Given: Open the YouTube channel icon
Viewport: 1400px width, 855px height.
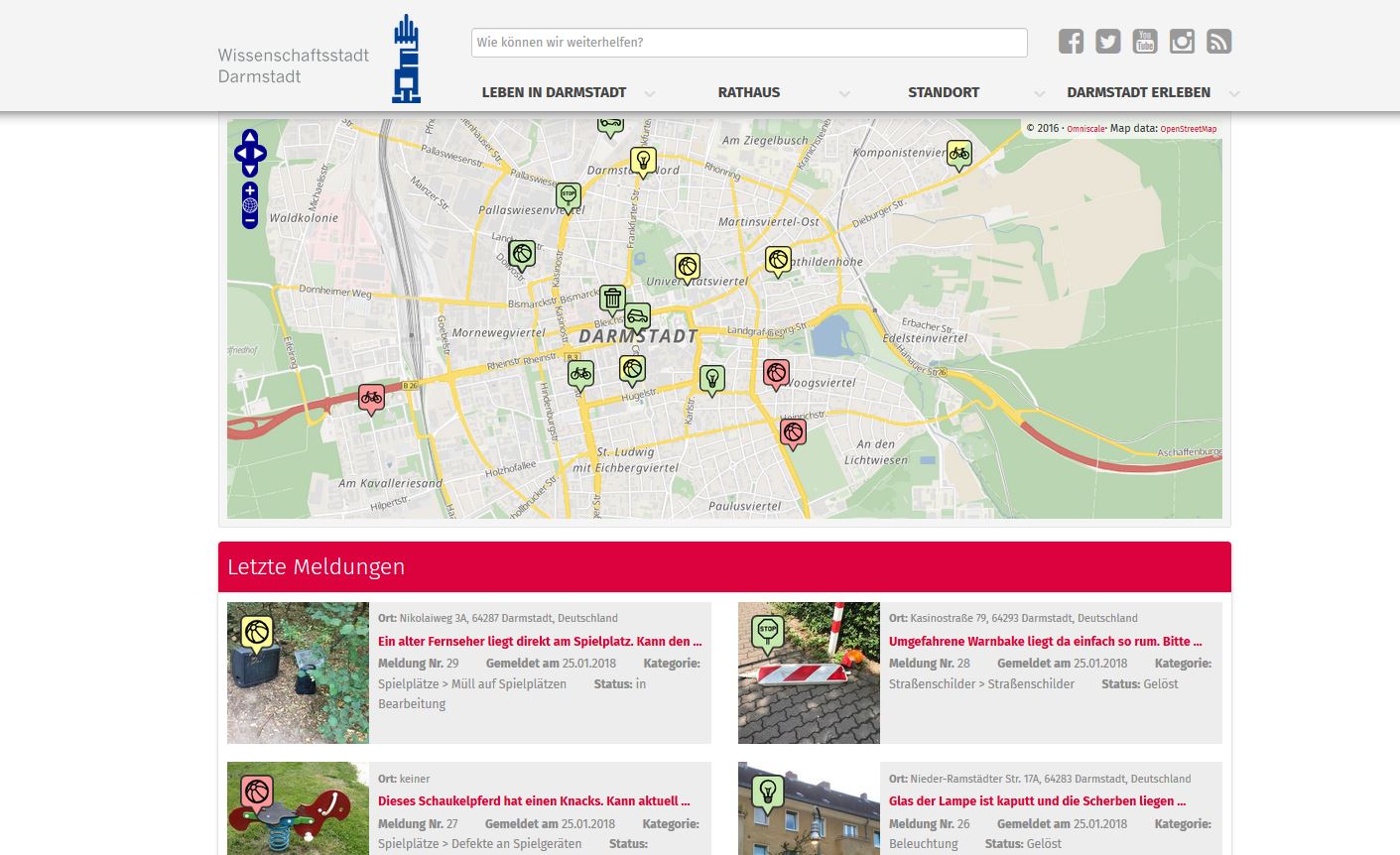Looking at the screenshot, I should (x=1144, y=42).
